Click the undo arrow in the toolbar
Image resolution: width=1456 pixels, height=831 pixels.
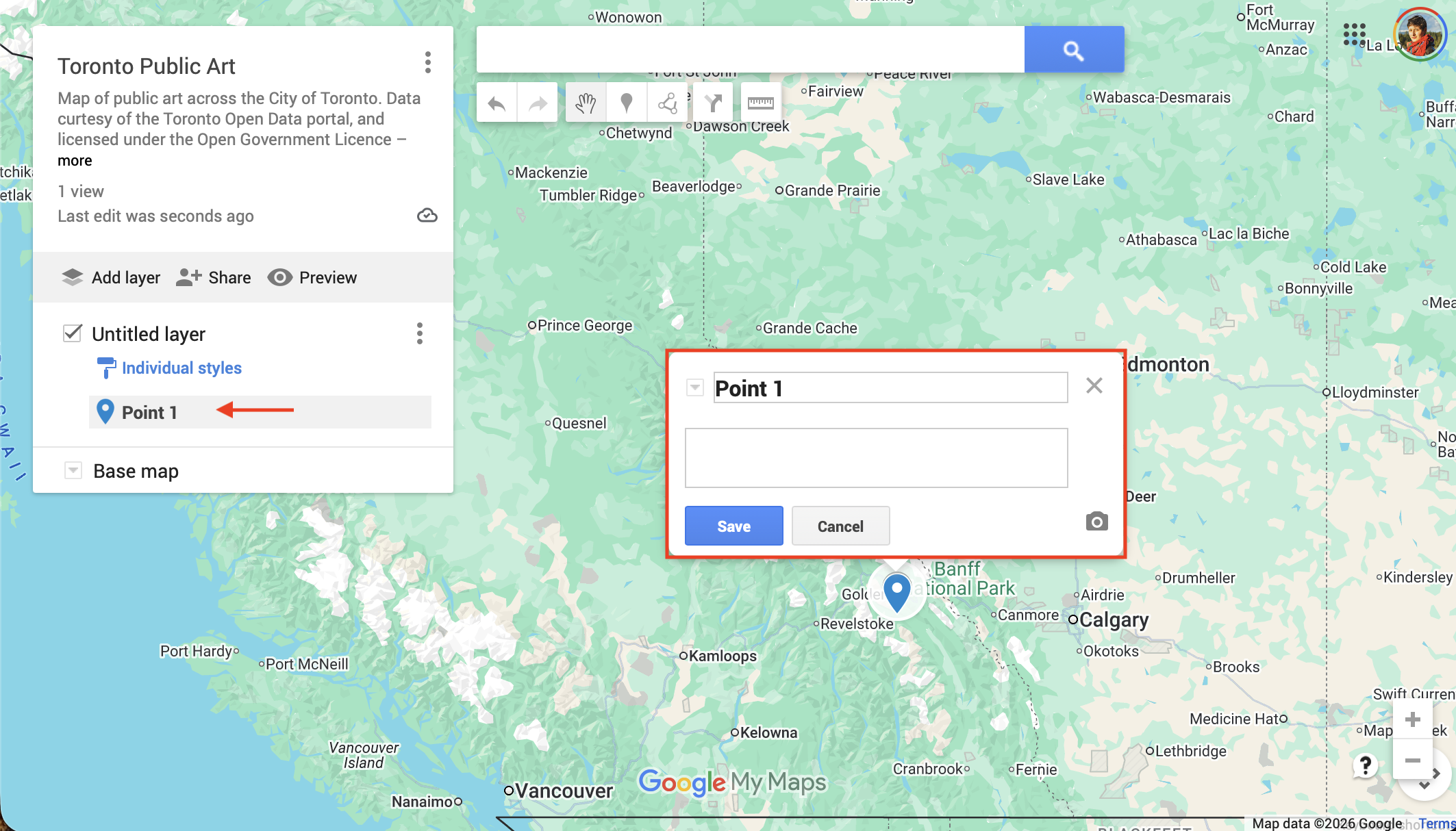coord(497,103)
